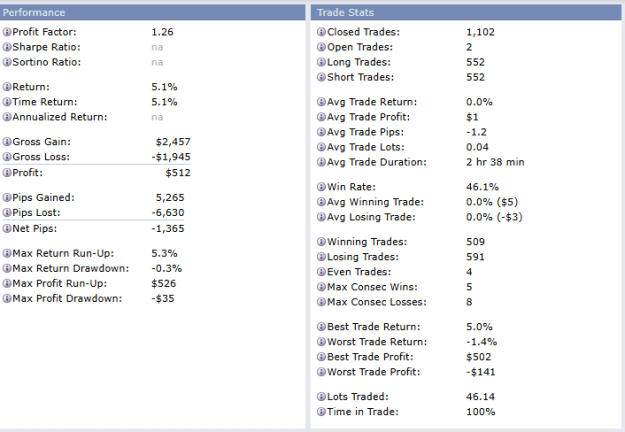625x432 pixels.
Task: Open the info icon next to Win Rate
Action: click(321, 187)
